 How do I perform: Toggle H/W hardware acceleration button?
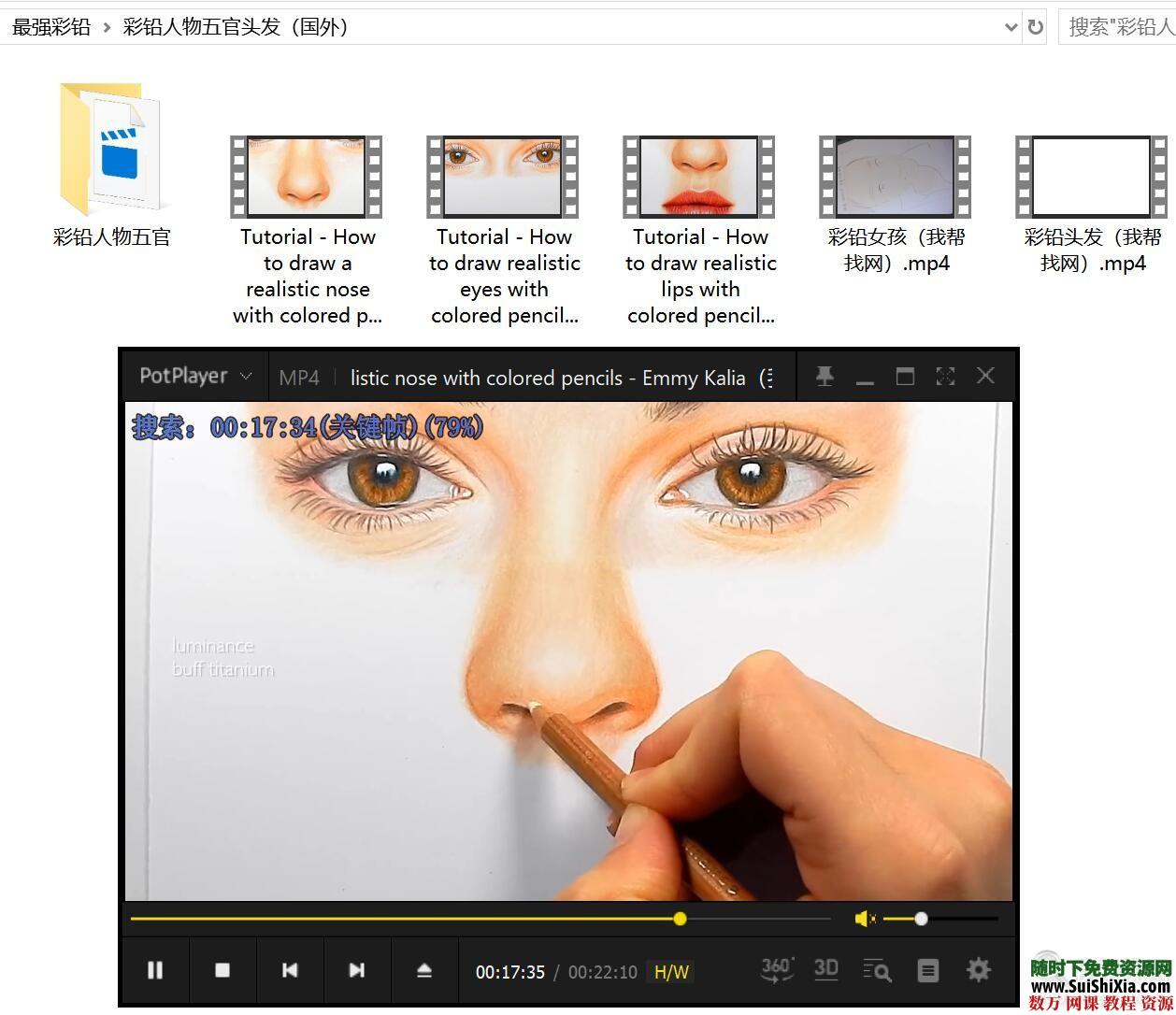(671, 972)
